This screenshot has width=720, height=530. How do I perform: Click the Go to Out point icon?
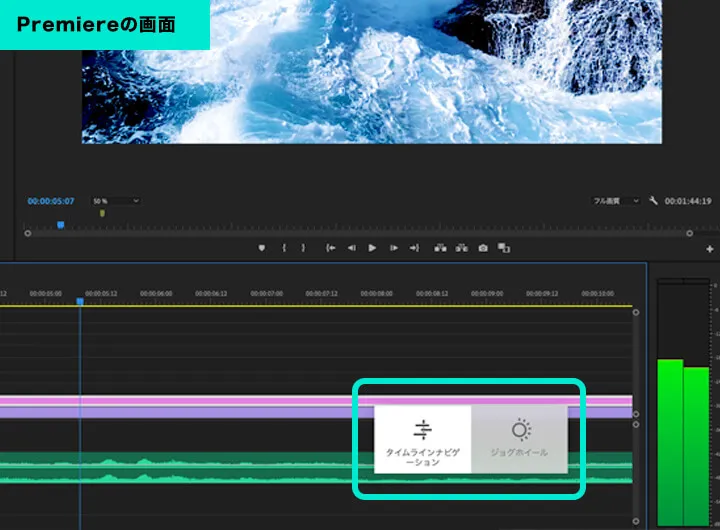pyautogui.click(x=414, y=248)
